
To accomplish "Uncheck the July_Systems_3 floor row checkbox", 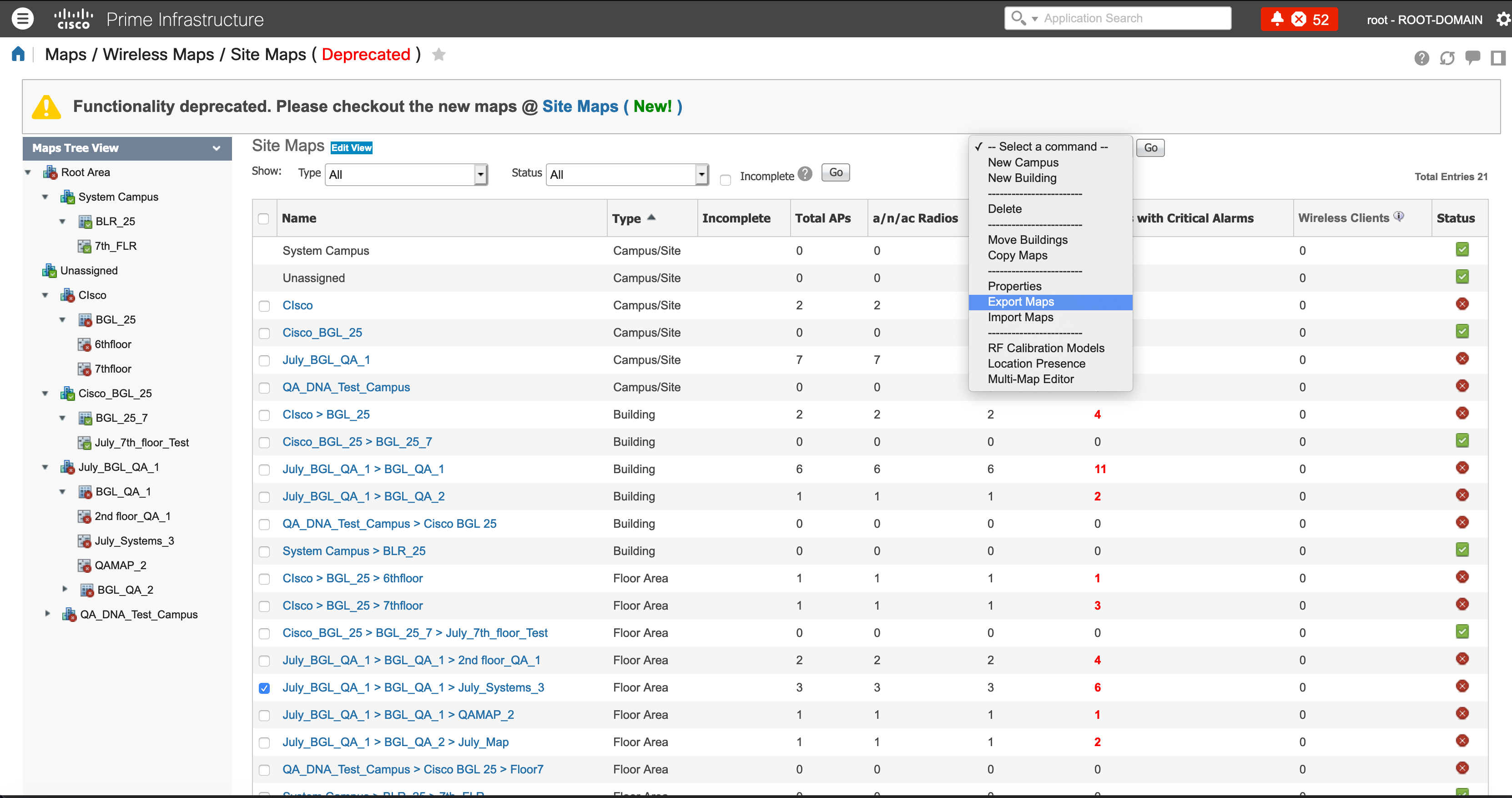I will point(265,688).
